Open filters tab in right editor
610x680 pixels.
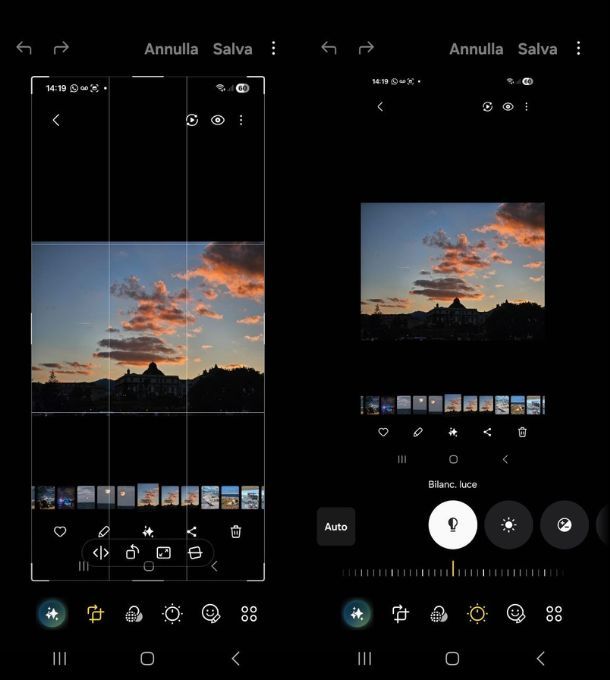tap(439, 614)
